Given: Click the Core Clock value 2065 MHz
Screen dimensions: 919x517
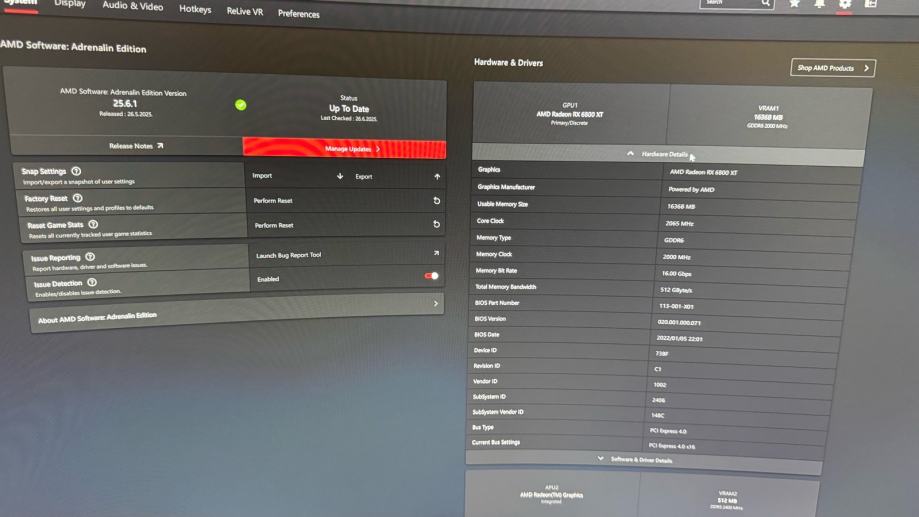Looking at the screenshot, I should click(x=680, y=223).
